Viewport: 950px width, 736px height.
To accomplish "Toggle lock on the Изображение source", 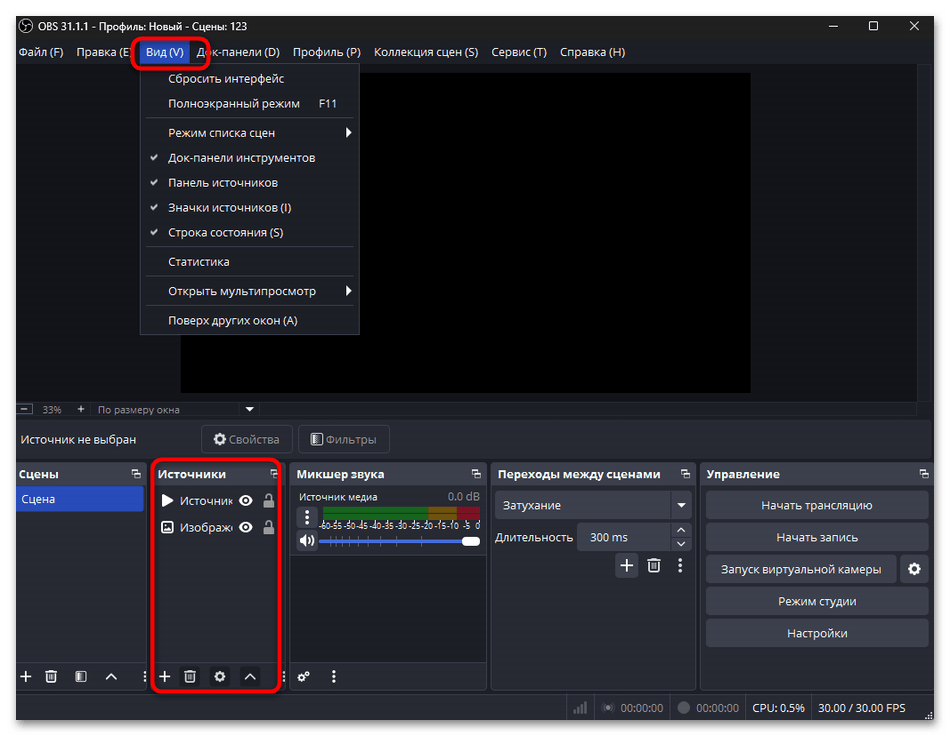I will (268, 527).
